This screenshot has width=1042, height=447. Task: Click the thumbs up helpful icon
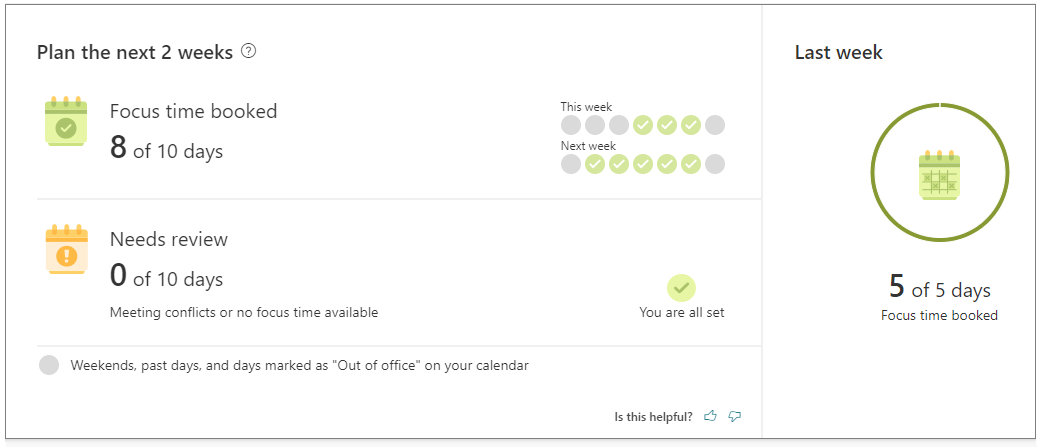[710, 416]
